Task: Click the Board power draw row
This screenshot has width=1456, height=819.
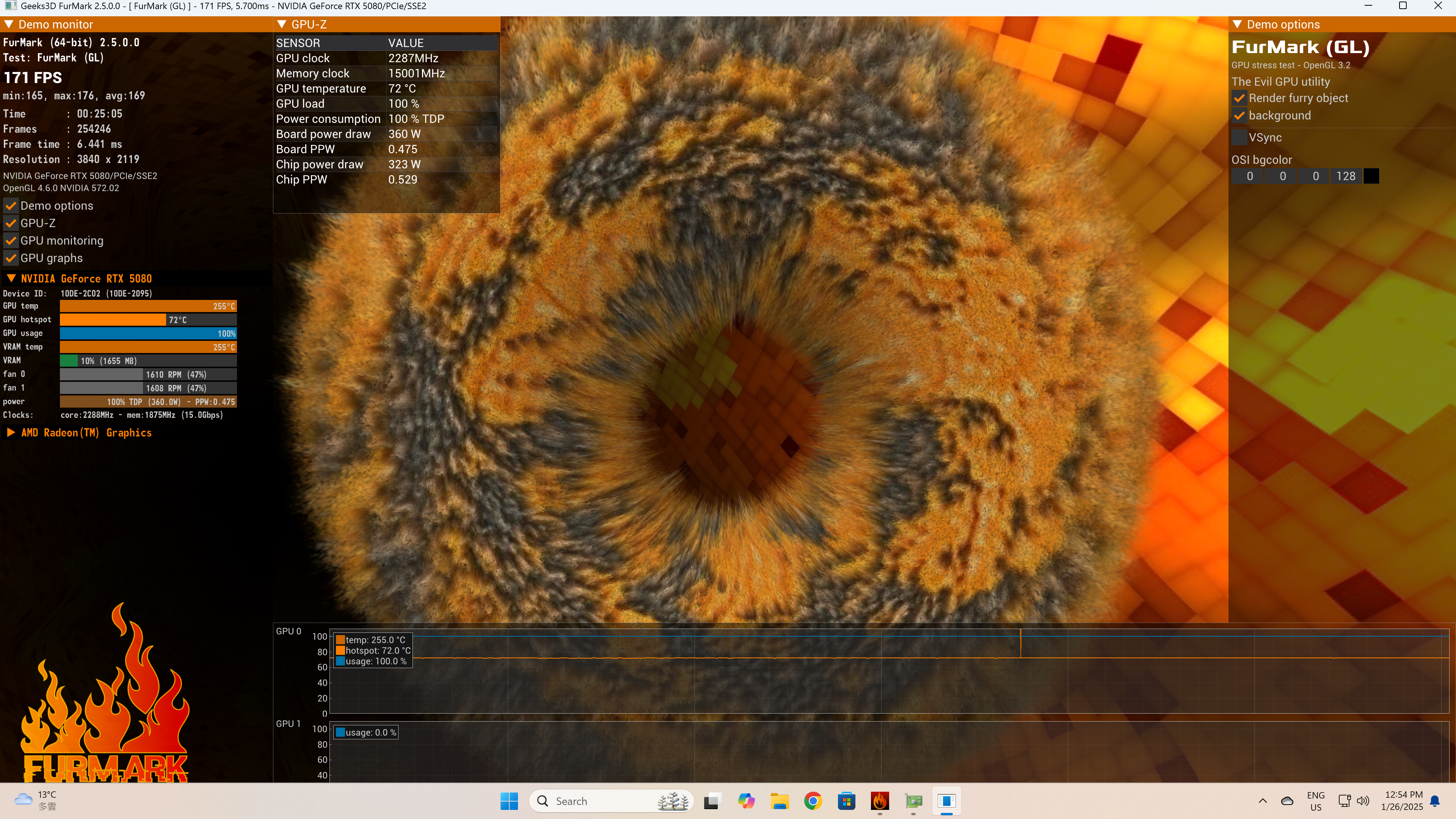Action: pos(386,134)
